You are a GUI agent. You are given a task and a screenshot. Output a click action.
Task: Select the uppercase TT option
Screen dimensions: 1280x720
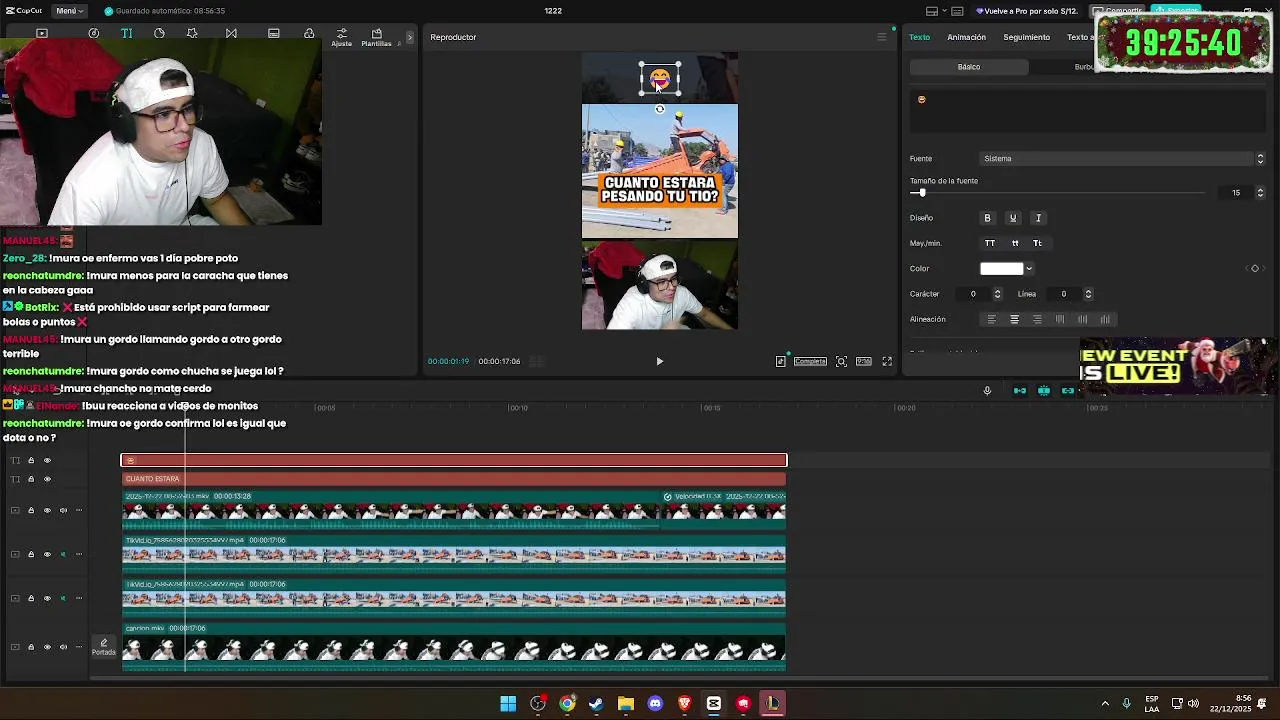990,243
